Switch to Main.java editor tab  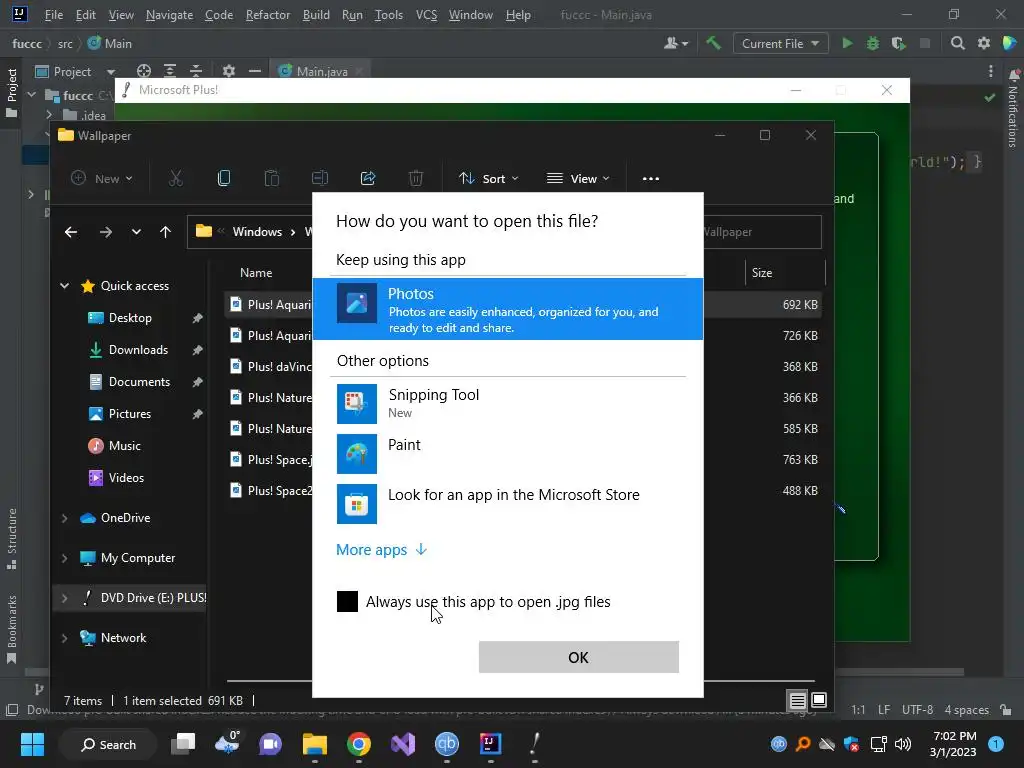321,71
